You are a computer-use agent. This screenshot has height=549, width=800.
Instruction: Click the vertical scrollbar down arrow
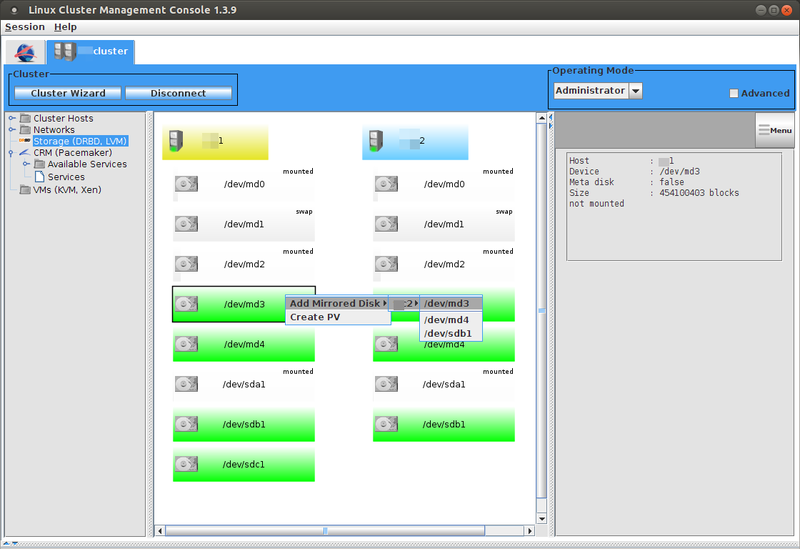pos(541,518)
